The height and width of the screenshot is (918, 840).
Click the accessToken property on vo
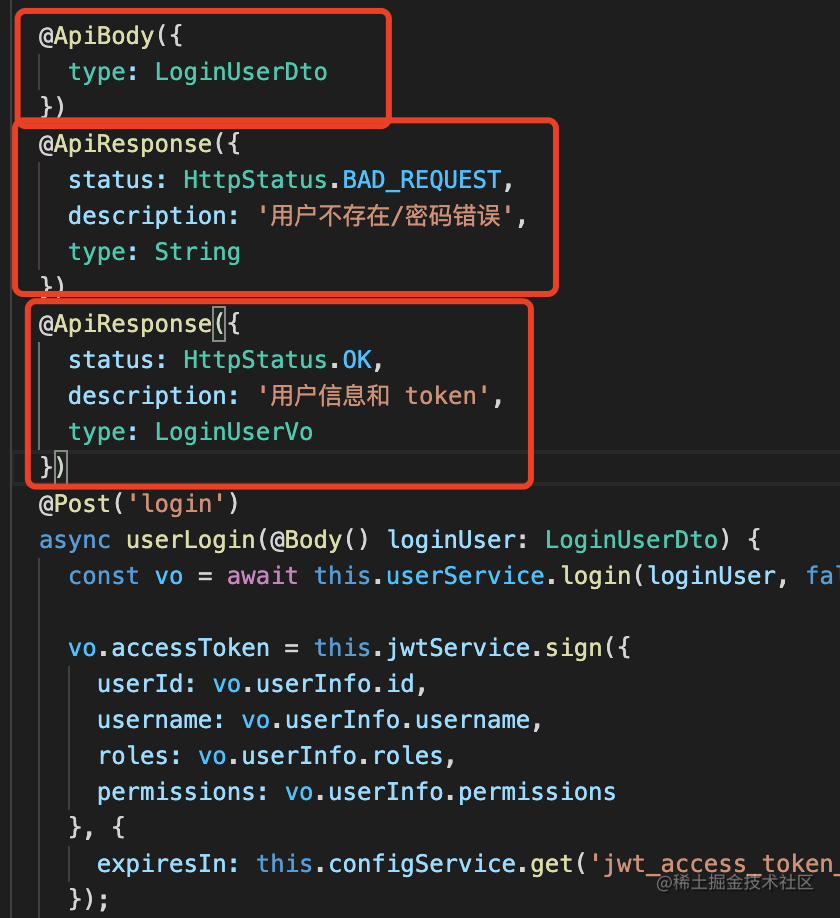click(x=190, y=648)
